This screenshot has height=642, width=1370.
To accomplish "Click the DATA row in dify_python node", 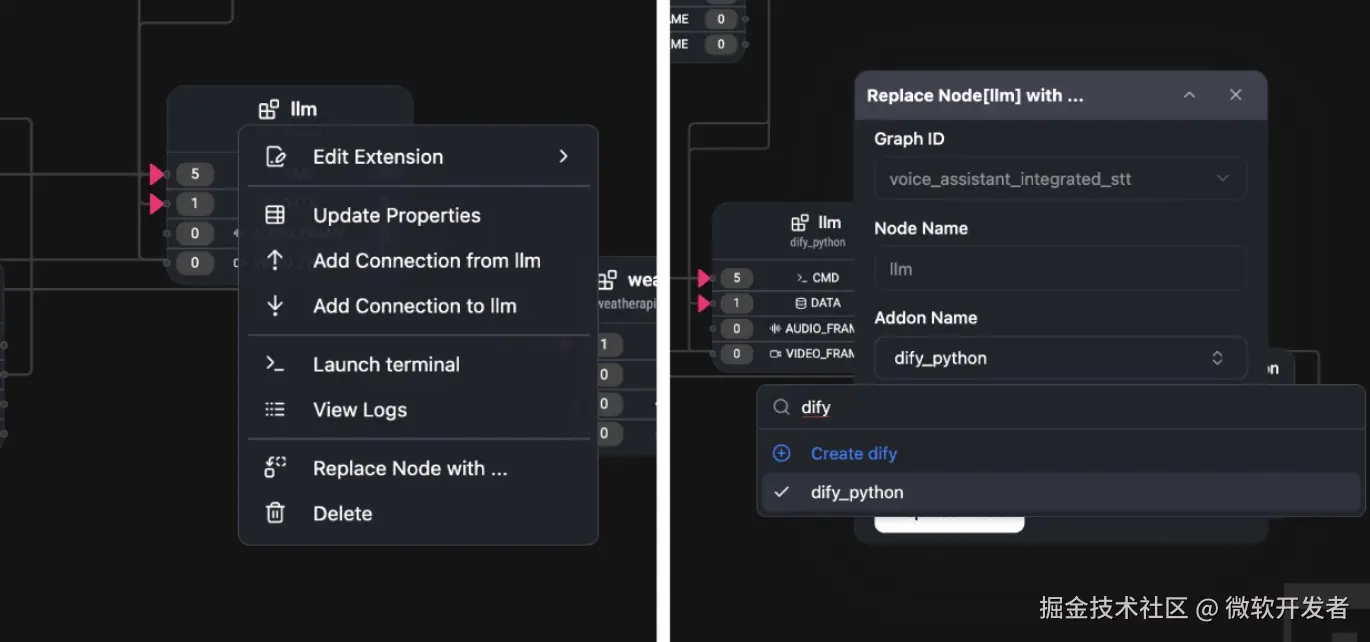I will 818,303.
